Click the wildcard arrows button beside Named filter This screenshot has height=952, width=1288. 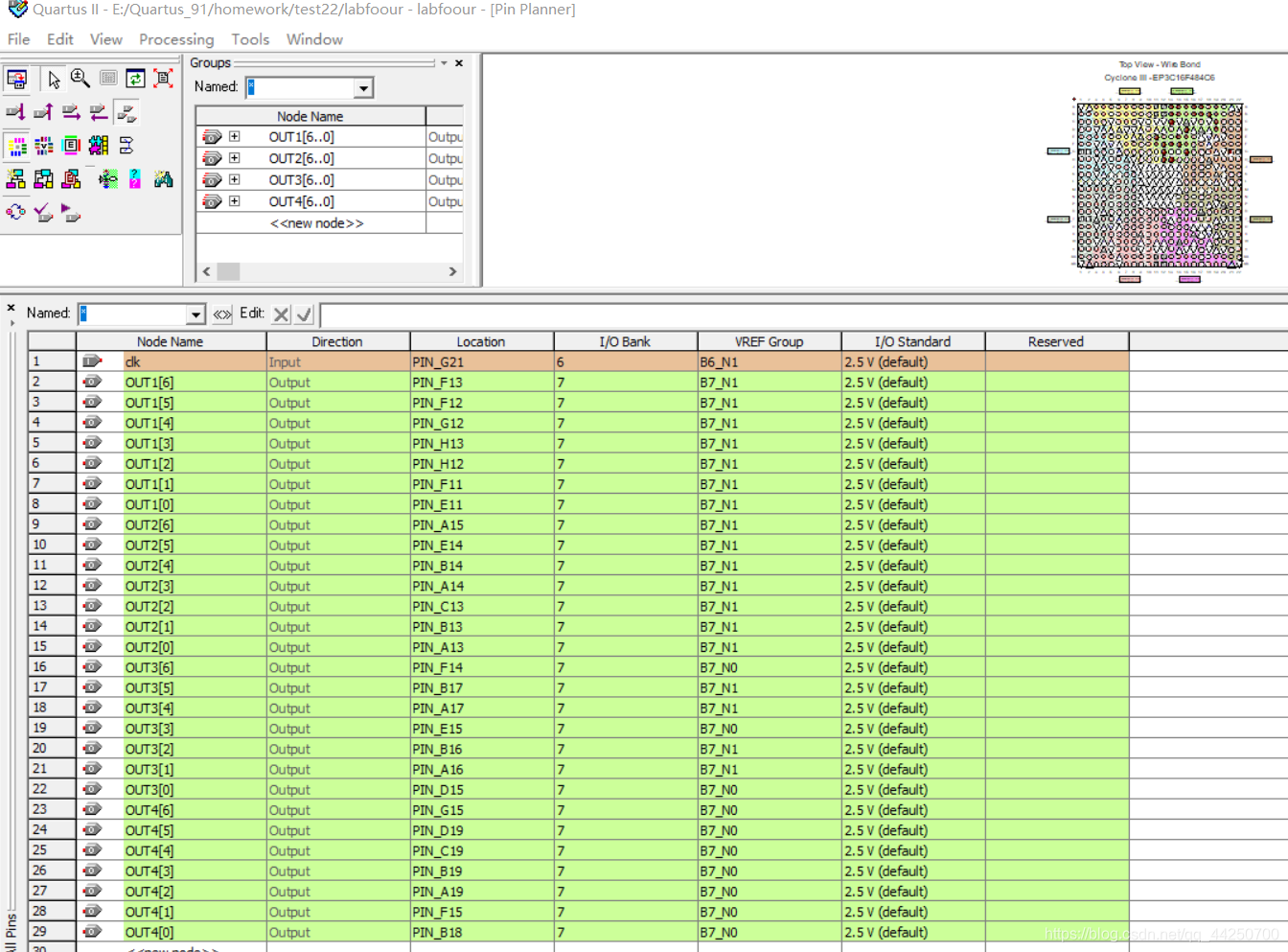pyautogui.click(x=222, y=314)
